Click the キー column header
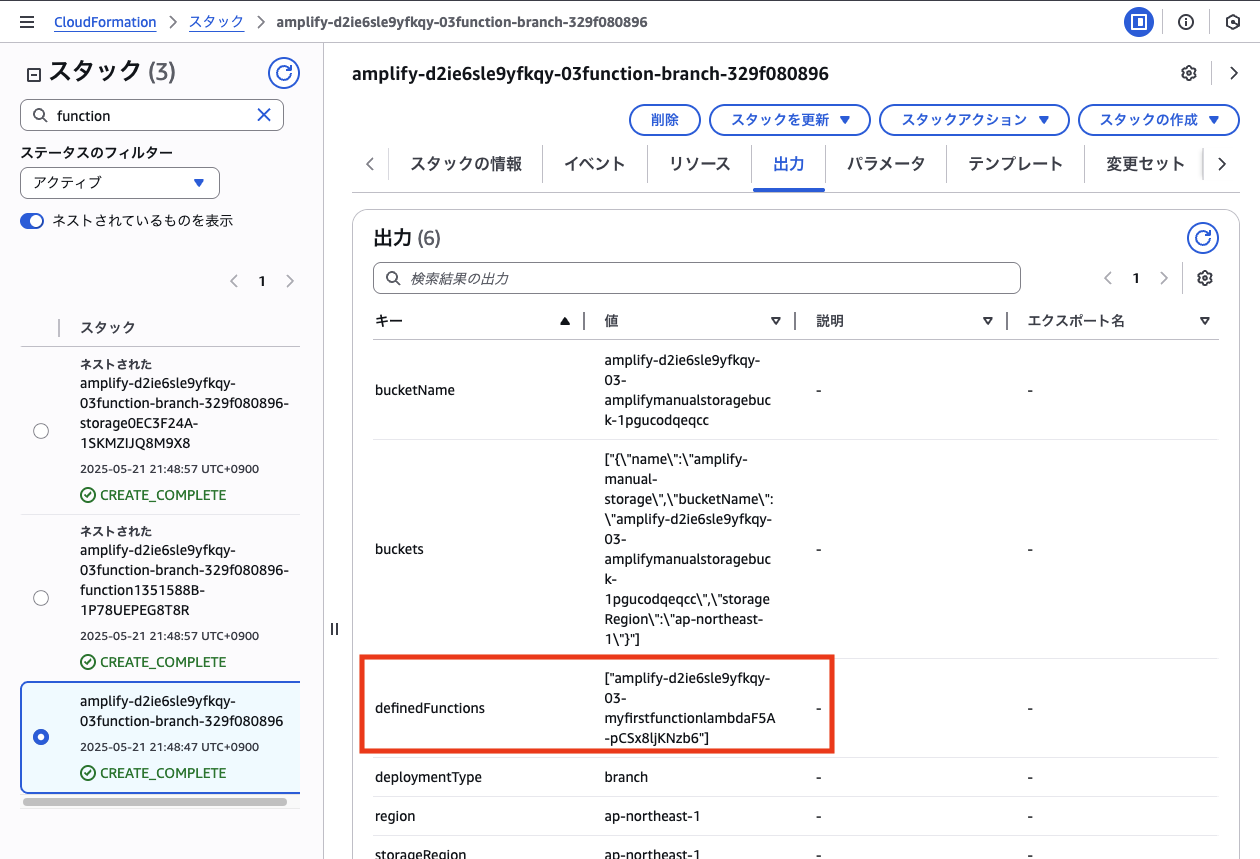The height and width of the screenshot is (859, 1260). click(x=389, y=321)
